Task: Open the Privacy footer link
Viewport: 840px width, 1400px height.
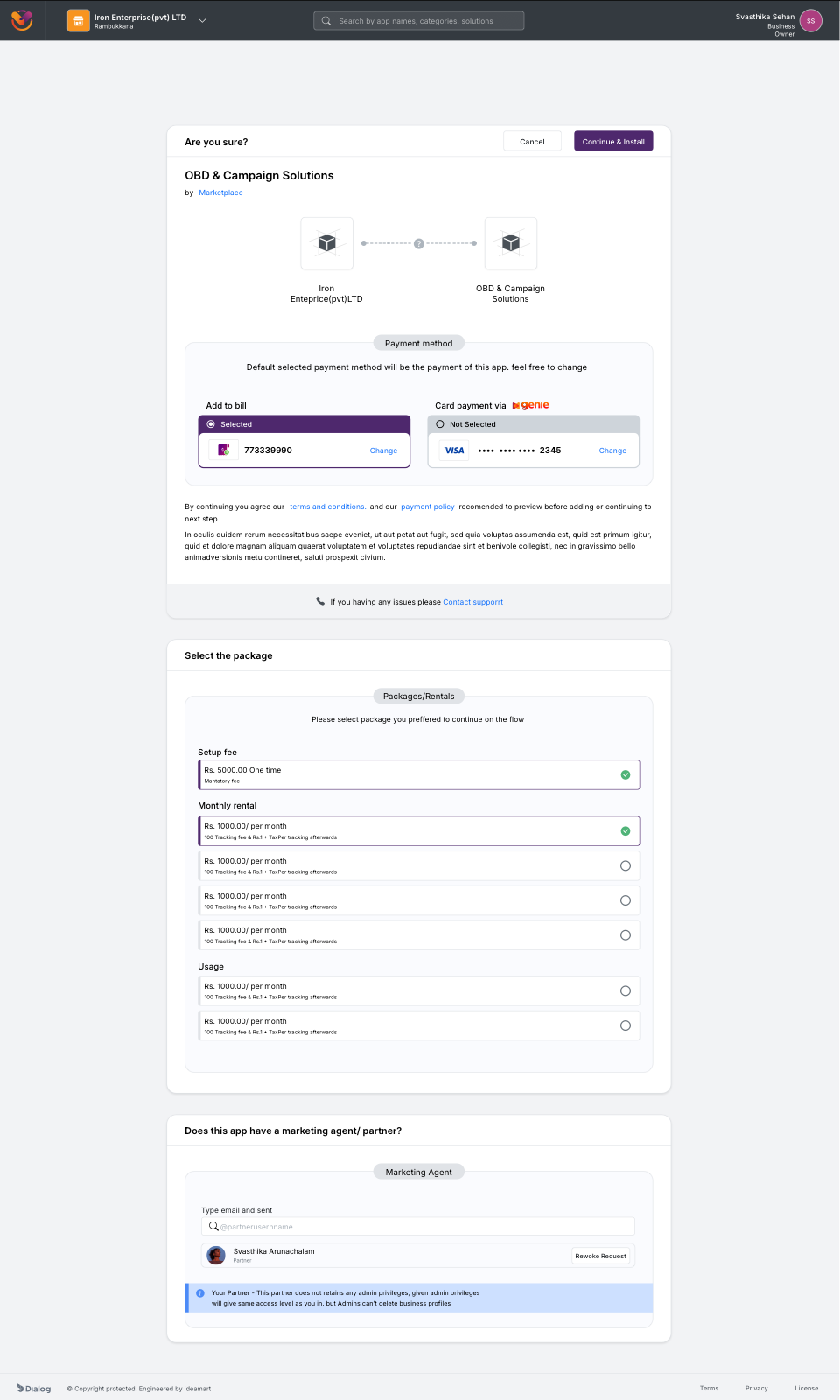Action: point(757,1388)
